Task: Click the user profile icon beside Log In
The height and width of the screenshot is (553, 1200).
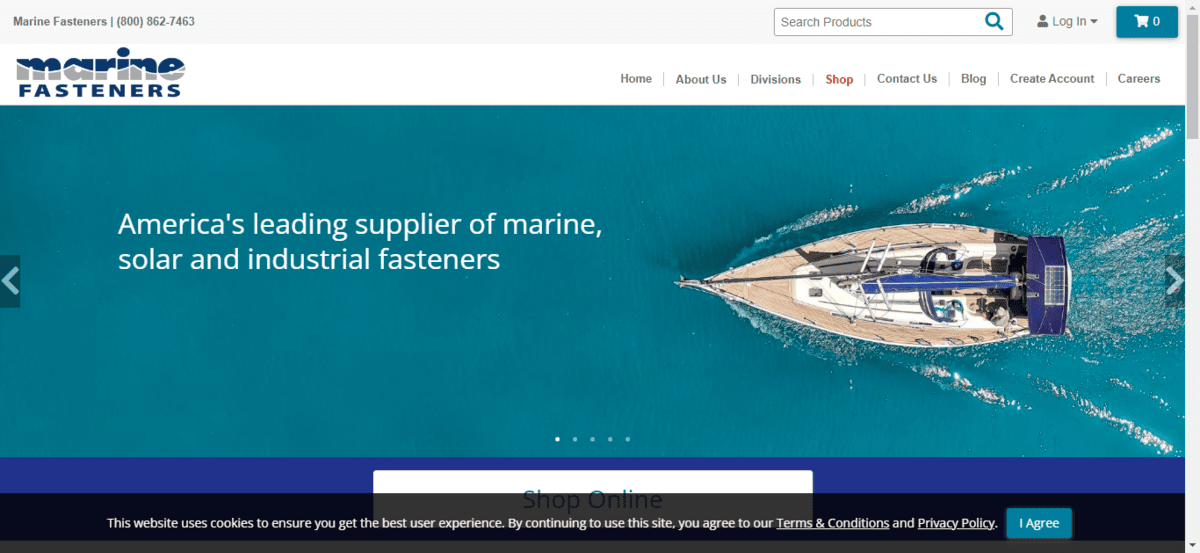Action: click(x=1043, y=21)
